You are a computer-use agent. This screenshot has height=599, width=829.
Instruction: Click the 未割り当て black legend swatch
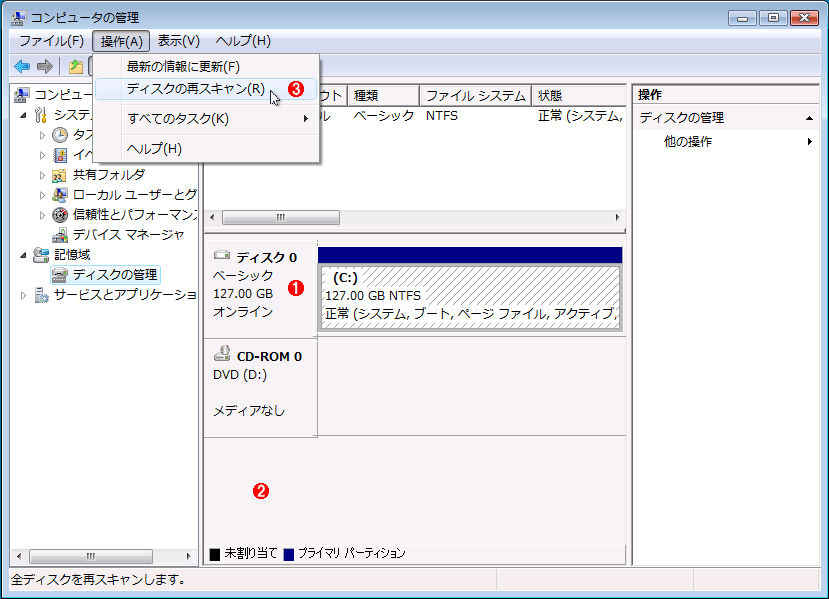215,554
